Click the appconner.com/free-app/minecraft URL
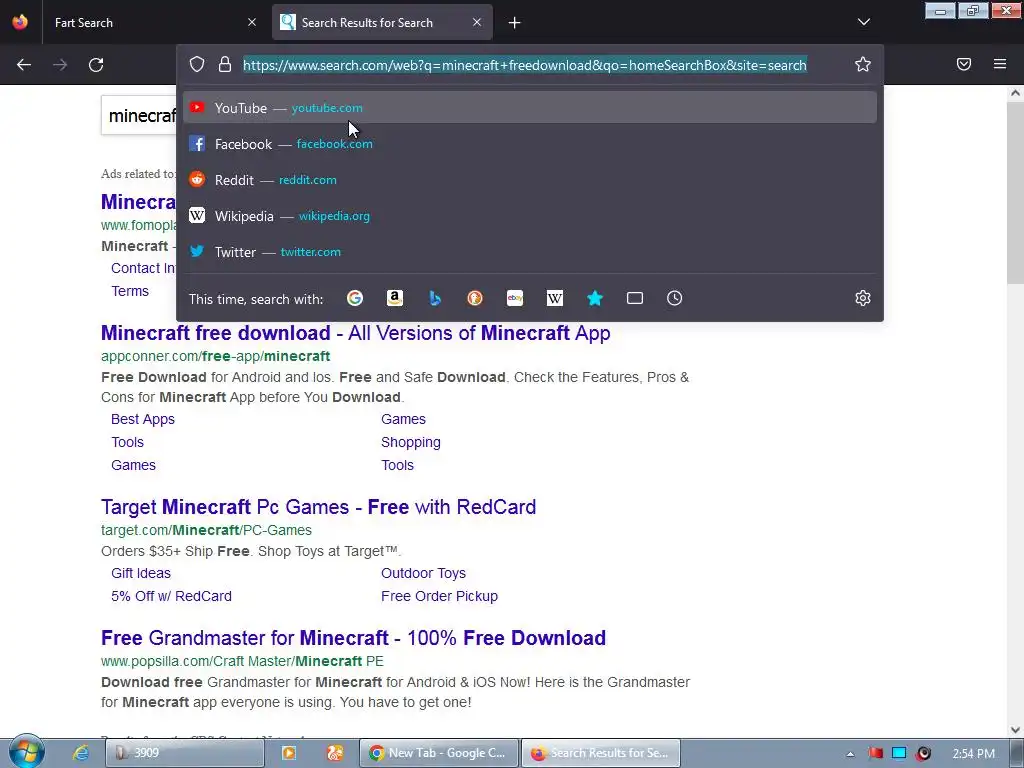1024x768 pixels. [x=216, y=356]
